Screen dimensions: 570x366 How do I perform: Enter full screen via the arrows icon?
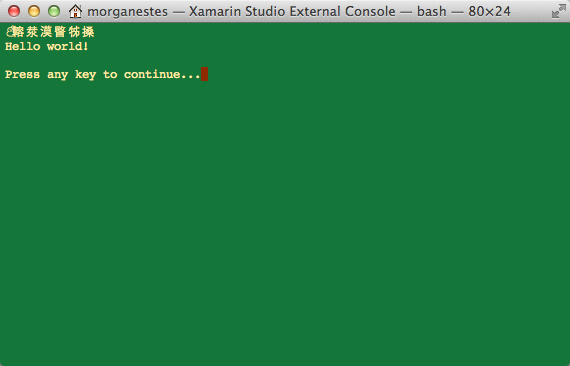[558, 12]
